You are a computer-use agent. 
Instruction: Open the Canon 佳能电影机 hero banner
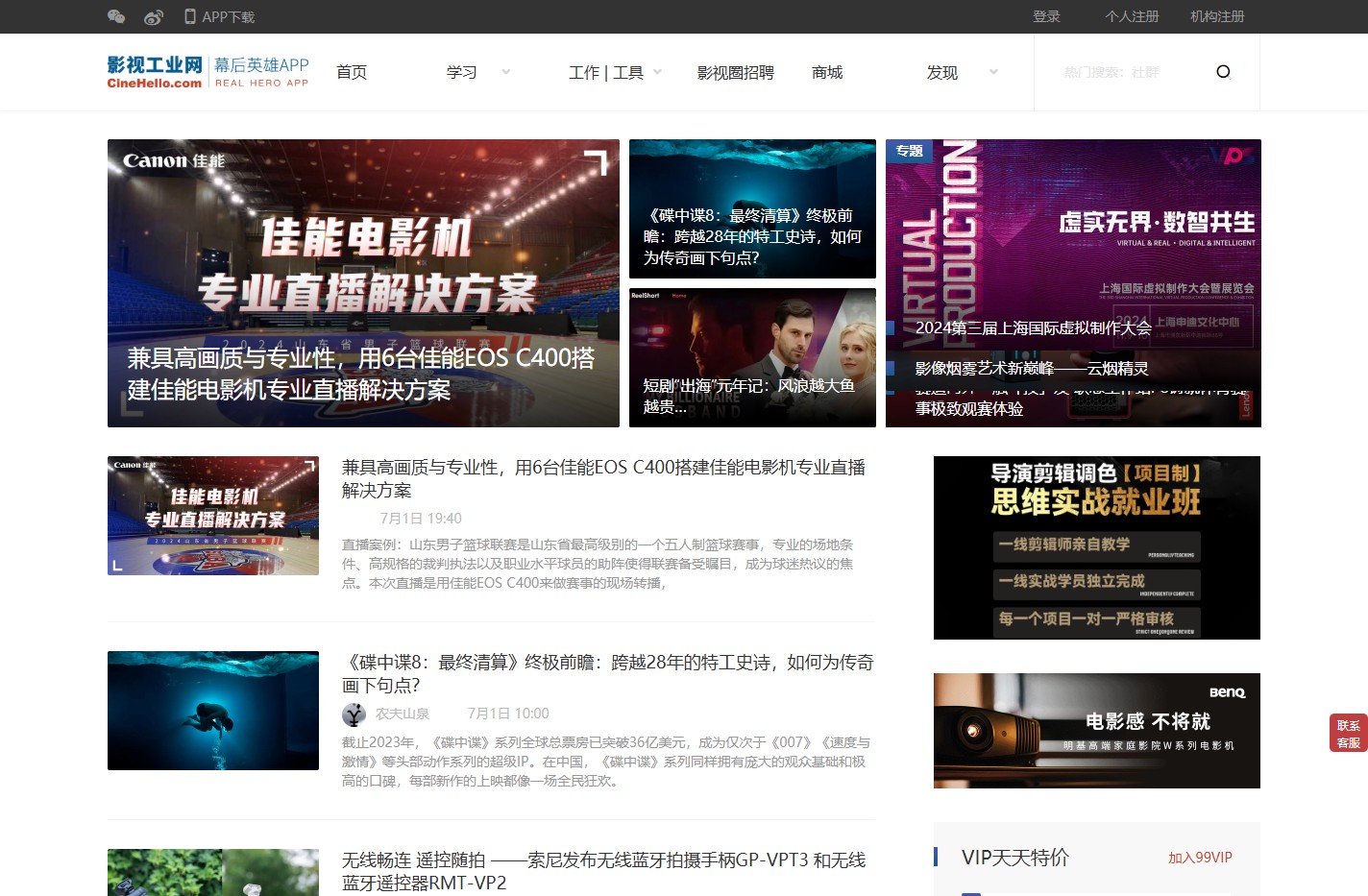coord(363,283)
